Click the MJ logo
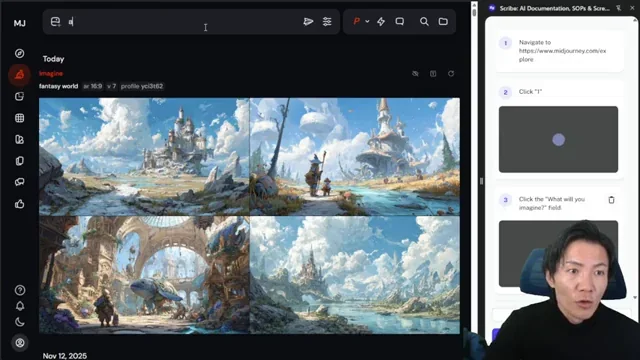 coord(20,23)
